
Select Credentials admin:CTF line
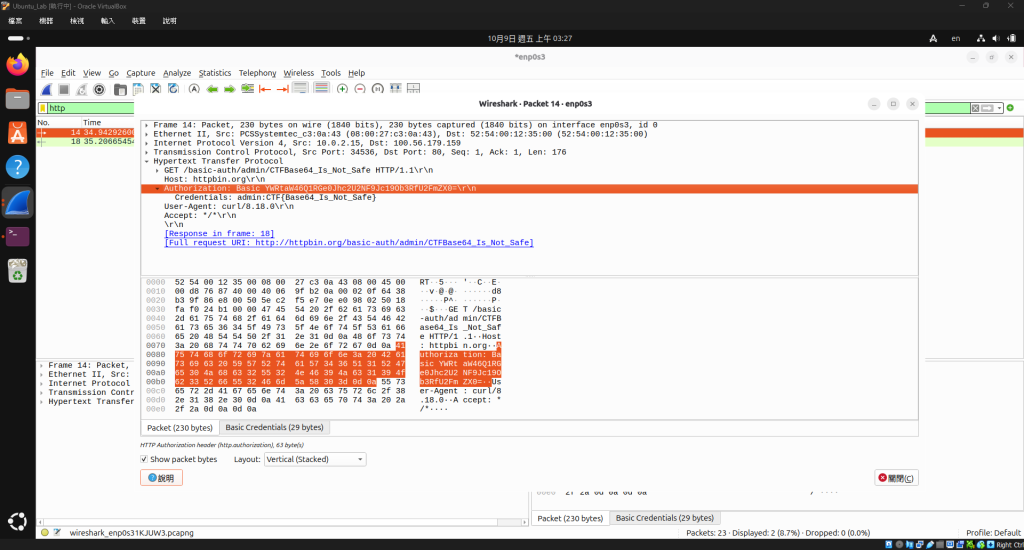point(275,197)
